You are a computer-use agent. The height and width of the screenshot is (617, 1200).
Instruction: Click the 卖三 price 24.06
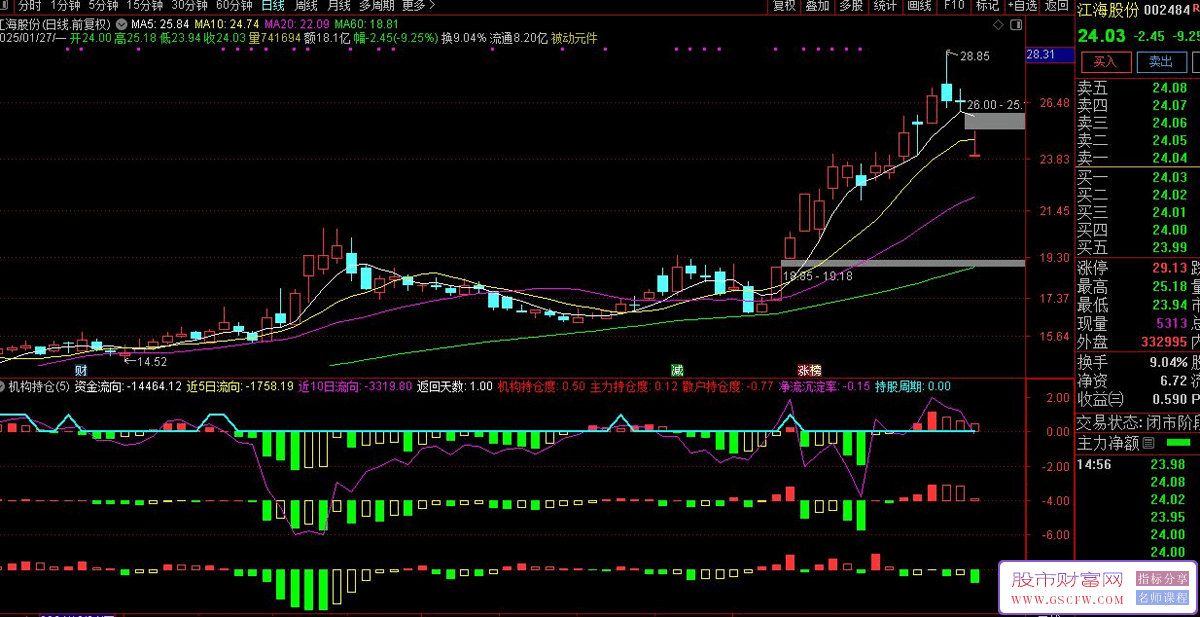(x=1169, y=123)
